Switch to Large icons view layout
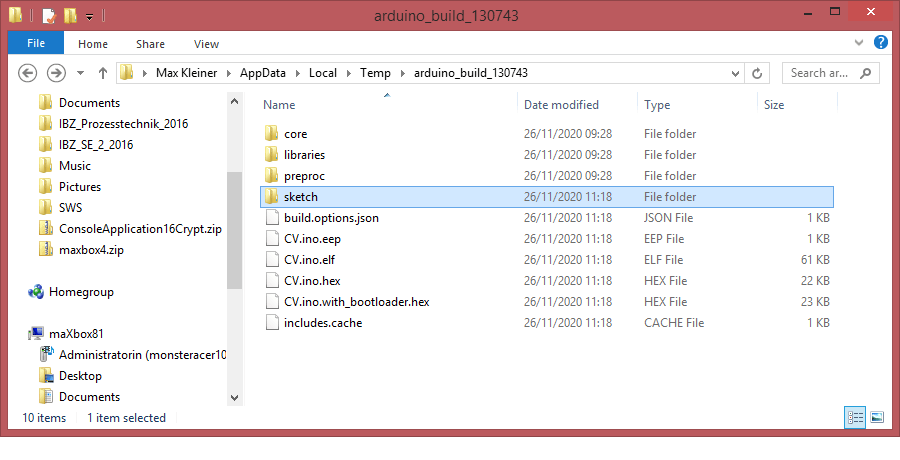 (x=877, y=417)
